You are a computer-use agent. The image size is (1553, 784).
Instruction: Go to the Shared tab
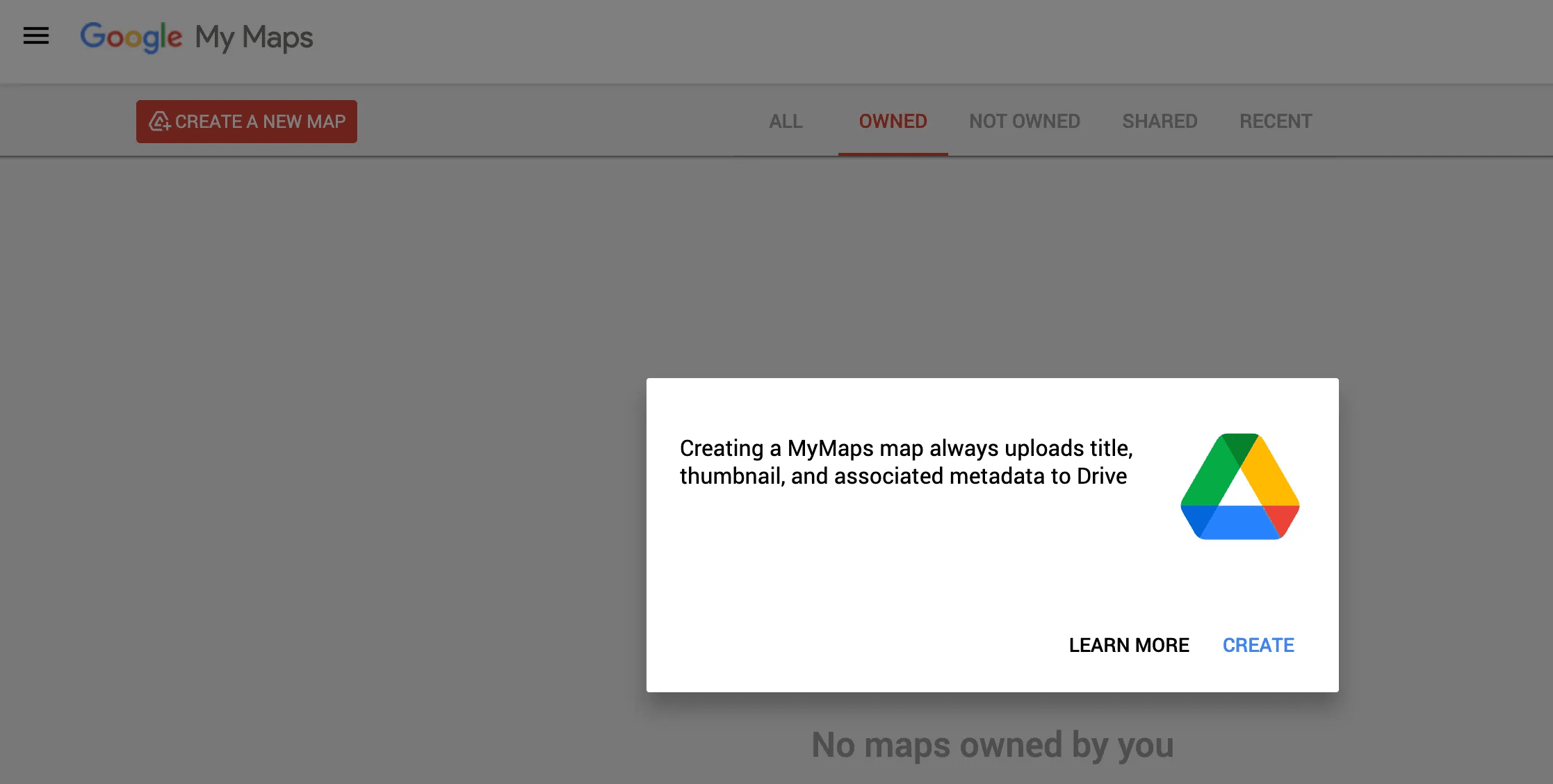click(x=1160, y=122)
